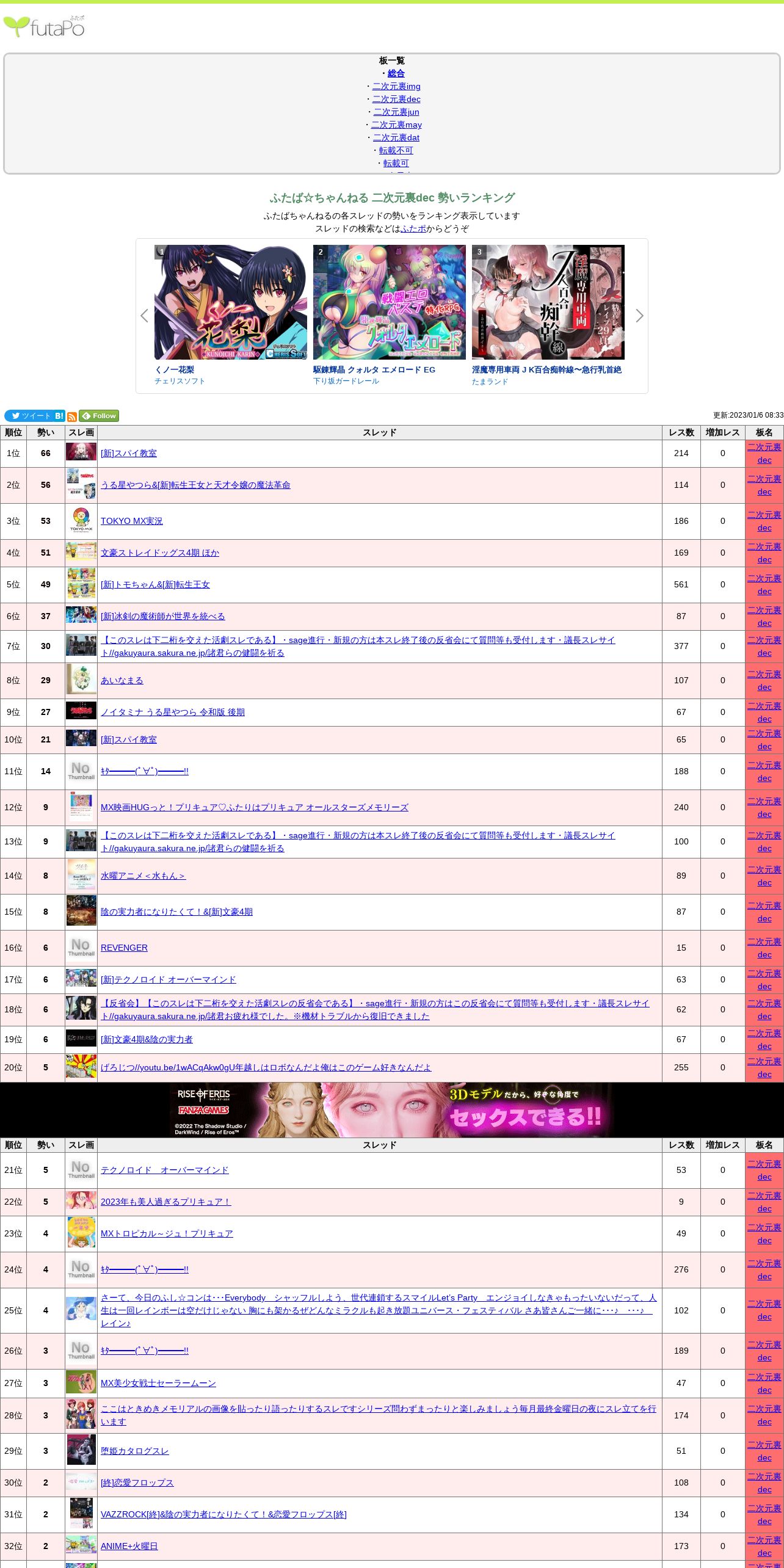Share the page with the Tweet button
The height and width of the screenshot is (1568, 784).
[29, 416]
